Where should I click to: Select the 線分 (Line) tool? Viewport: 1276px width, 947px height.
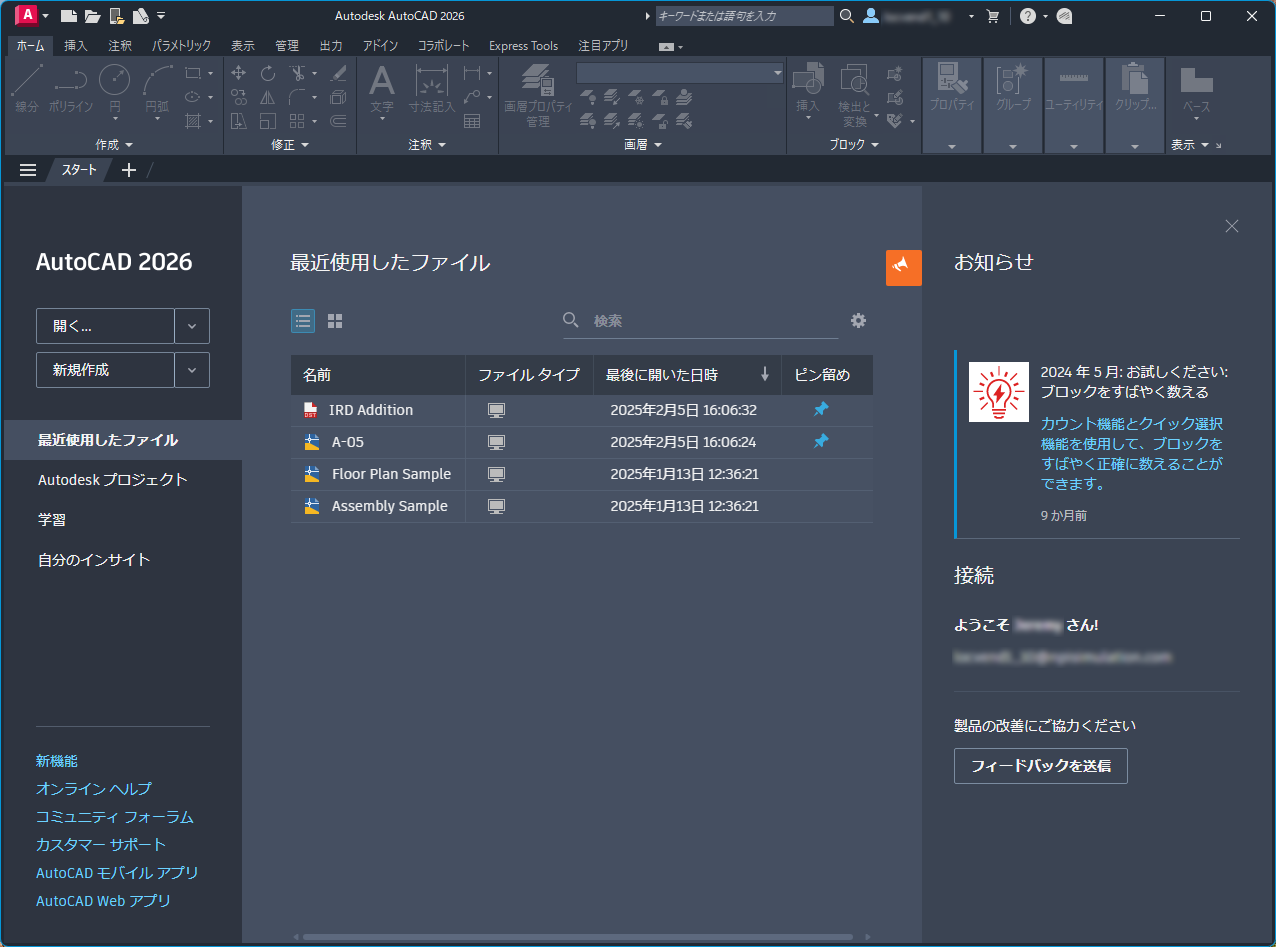[x=27, y=88]
